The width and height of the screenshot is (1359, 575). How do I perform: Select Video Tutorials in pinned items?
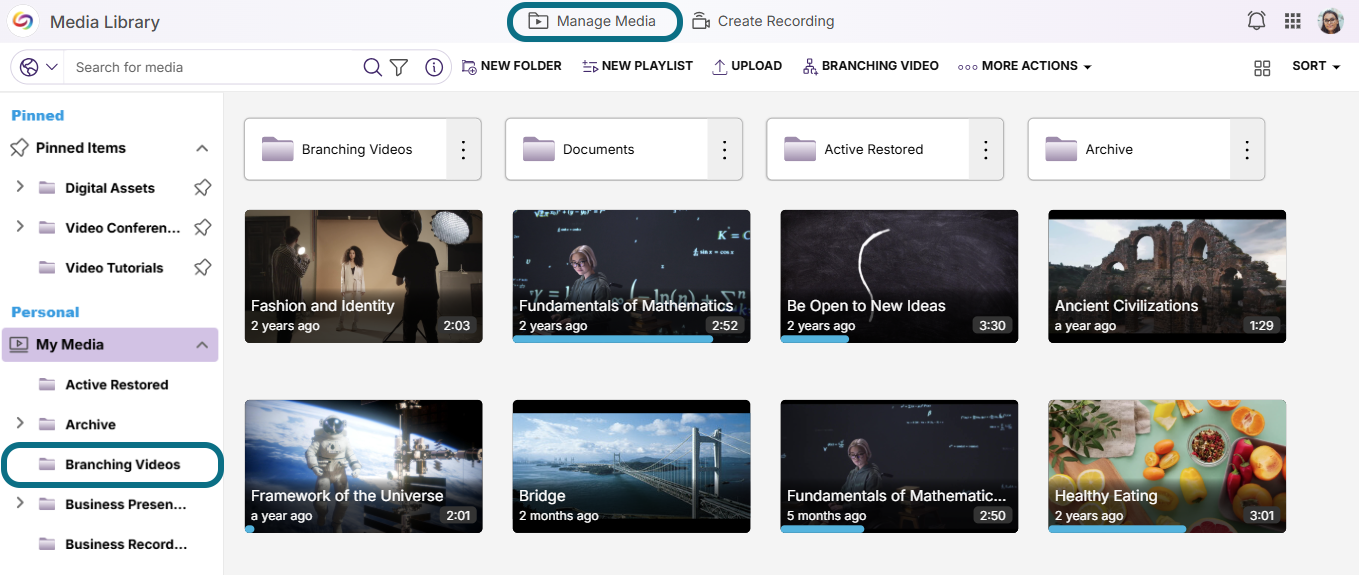[114, 268]
